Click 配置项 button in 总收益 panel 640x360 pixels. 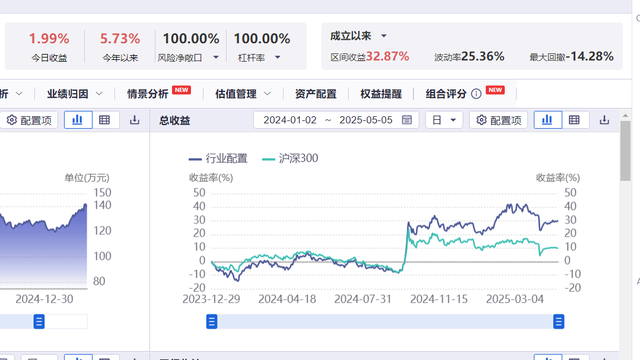(498, 120)
